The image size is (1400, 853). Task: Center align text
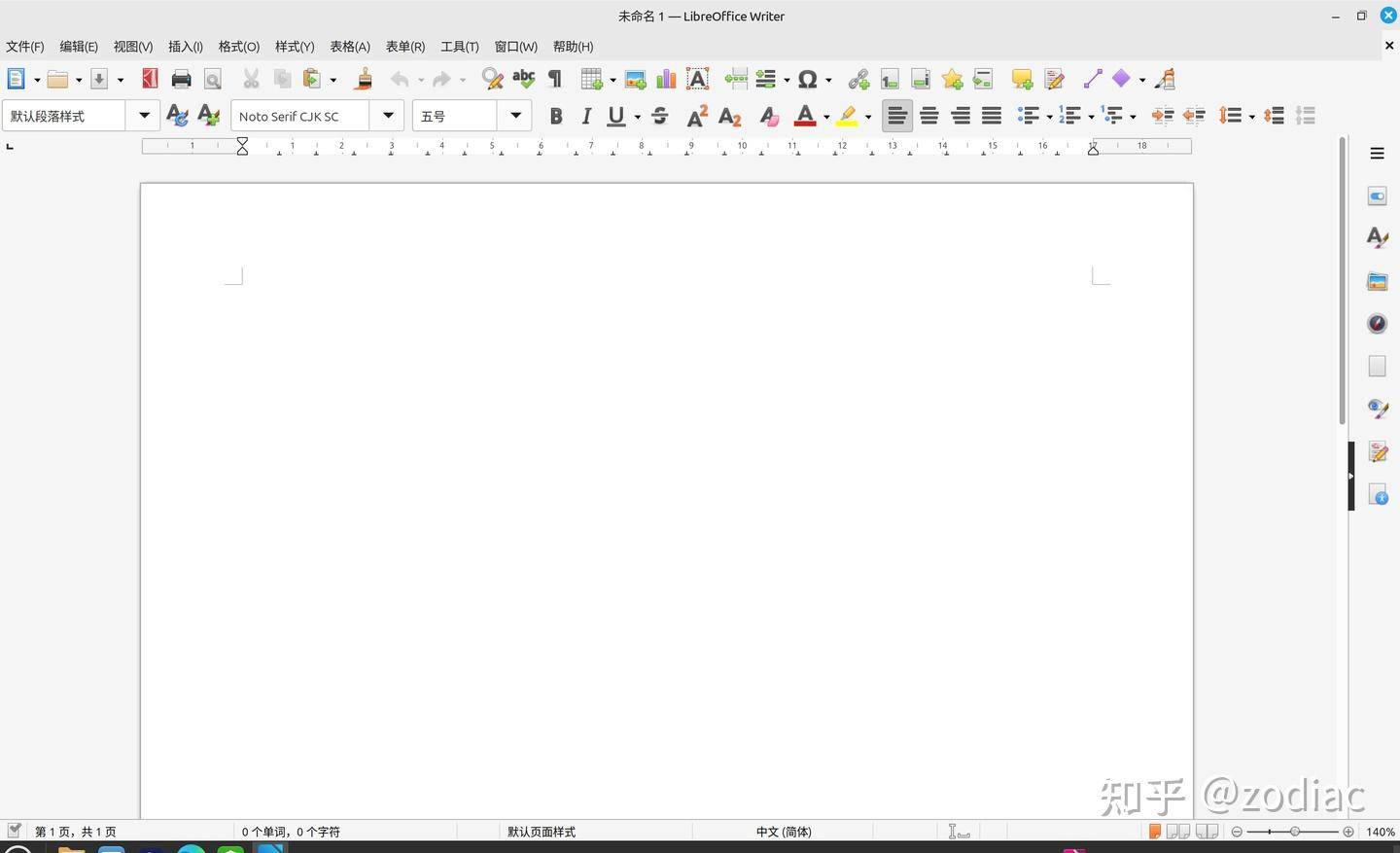[929, 116]
